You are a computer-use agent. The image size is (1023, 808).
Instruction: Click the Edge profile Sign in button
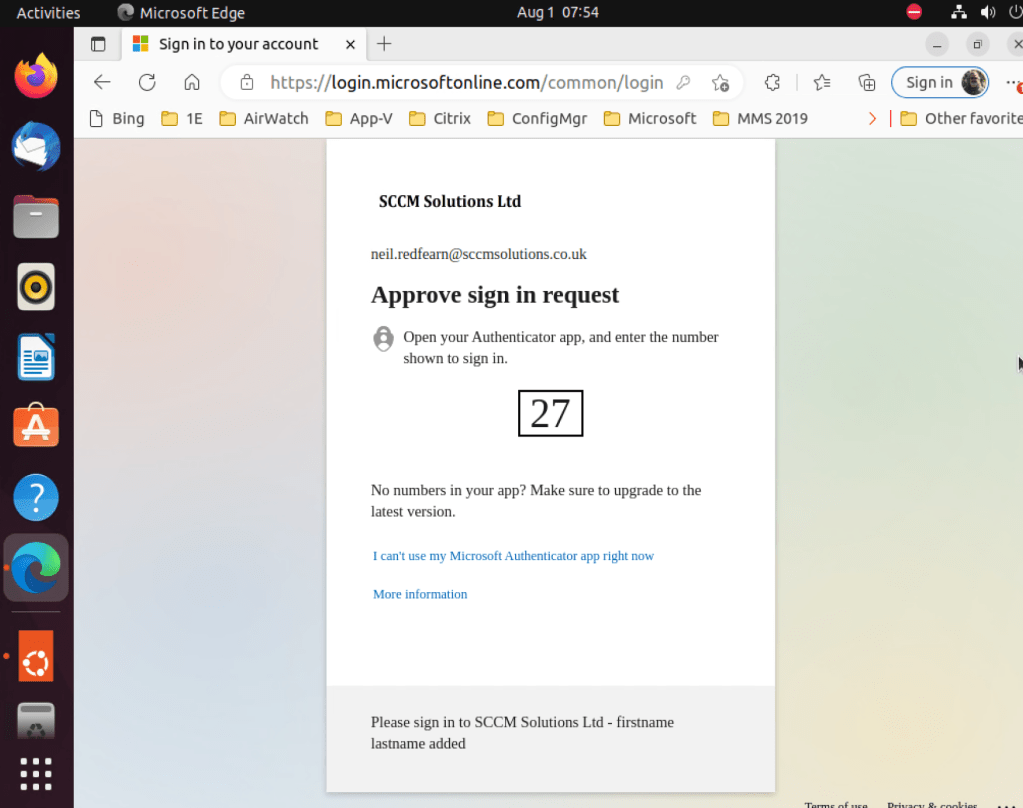point(940,83)
